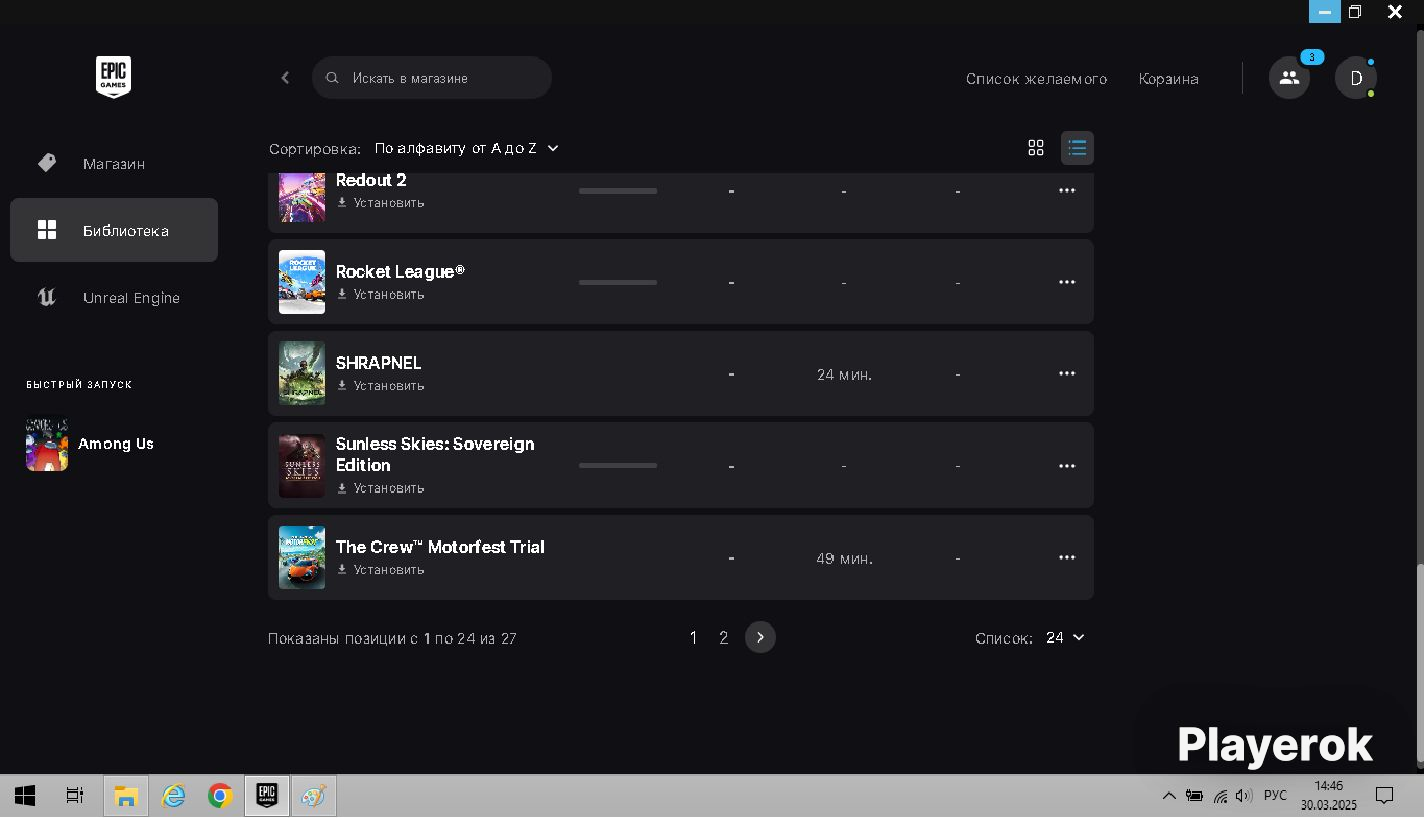Open the Windows Start menu
Image resolution: width=1424 pixels, height=818 pixels.
click(25, 796)
